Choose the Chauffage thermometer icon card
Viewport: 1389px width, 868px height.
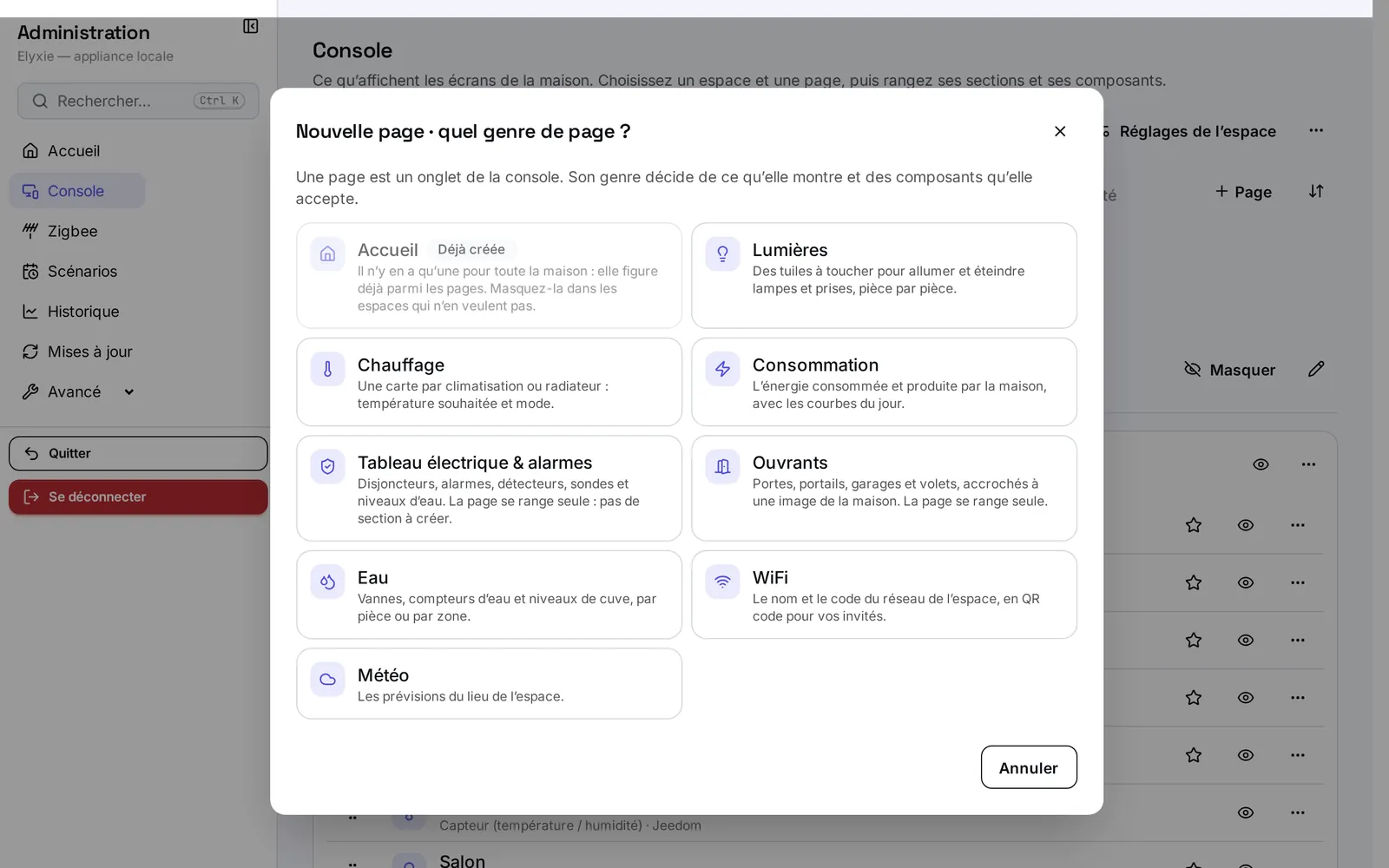[x=489, y=382]
